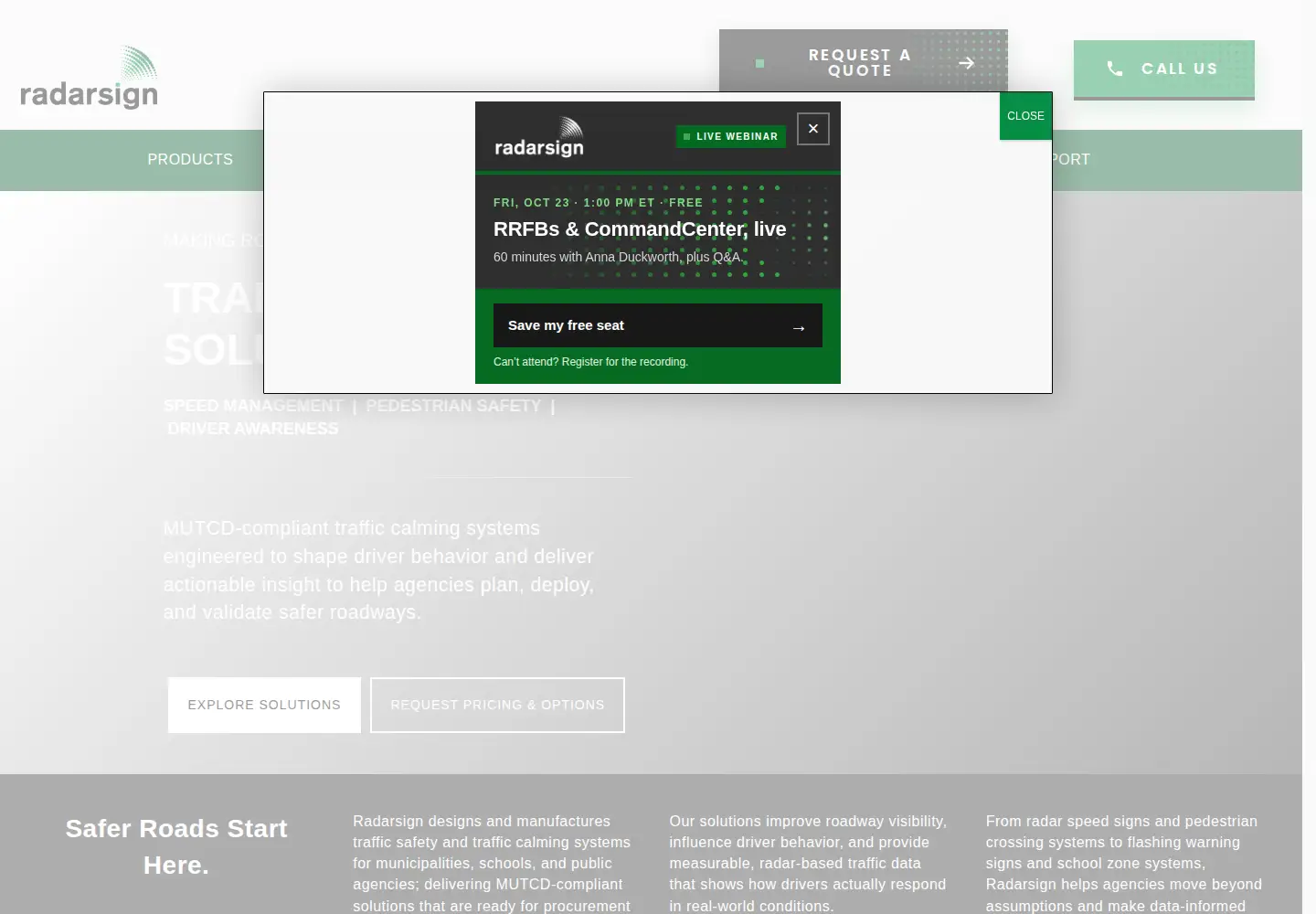Click the 'DRIVER AWARENESS' text
1316x914 pixels.
point(252,429)
